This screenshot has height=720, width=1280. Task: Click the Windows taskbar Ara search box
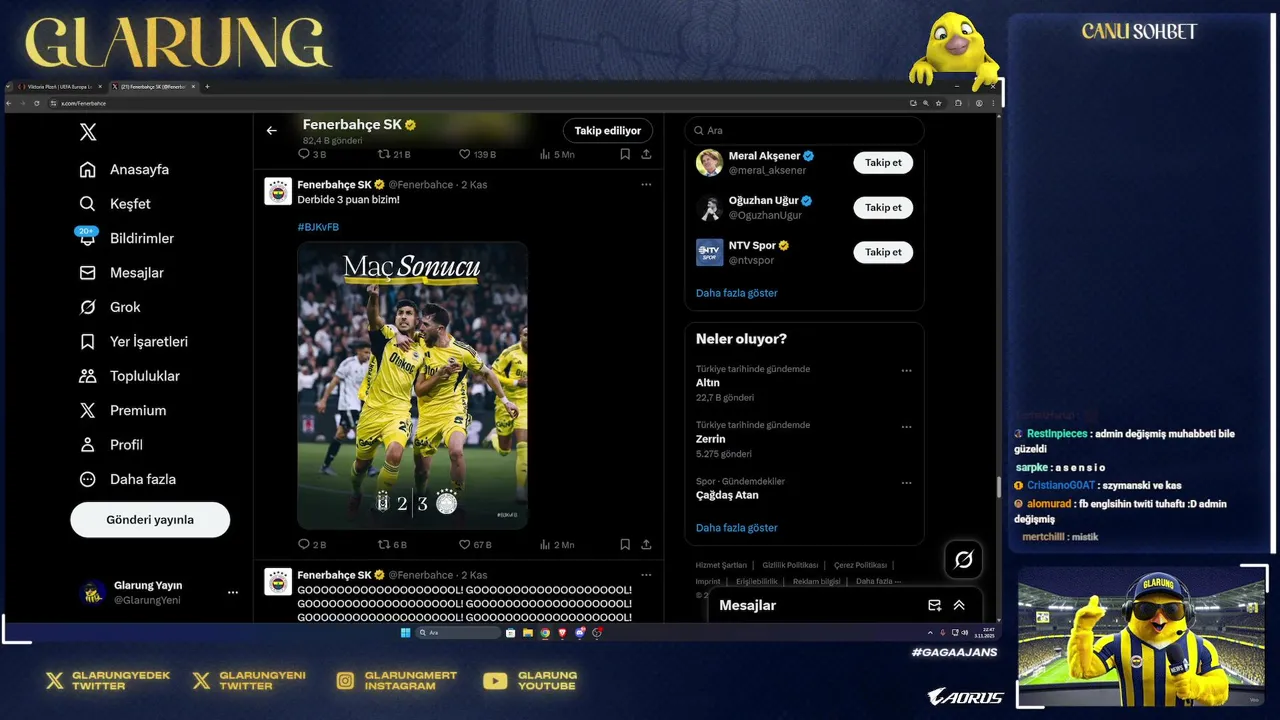pyautogui.click(x=458, y=633)
